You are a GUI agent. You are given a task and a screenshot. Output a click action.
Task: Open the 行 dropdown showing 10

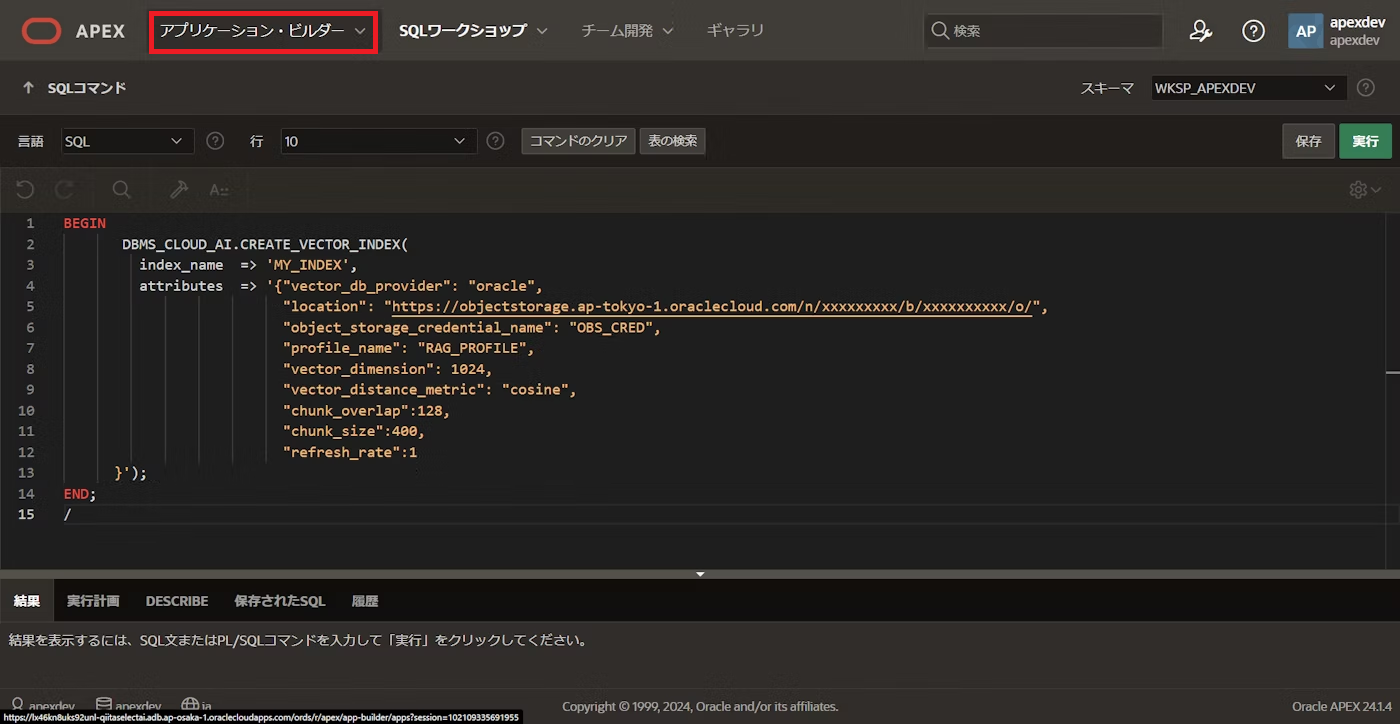[378, 141]
